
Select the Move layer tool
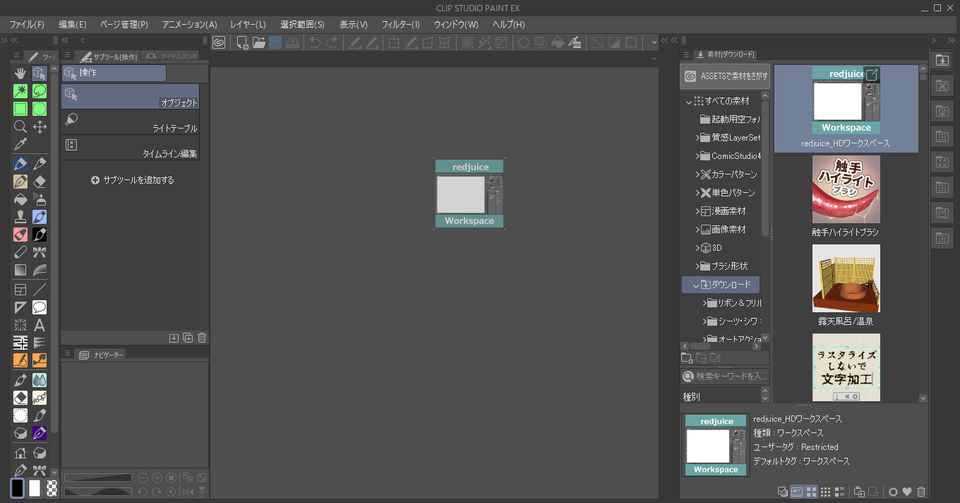(x=40, y=127)
